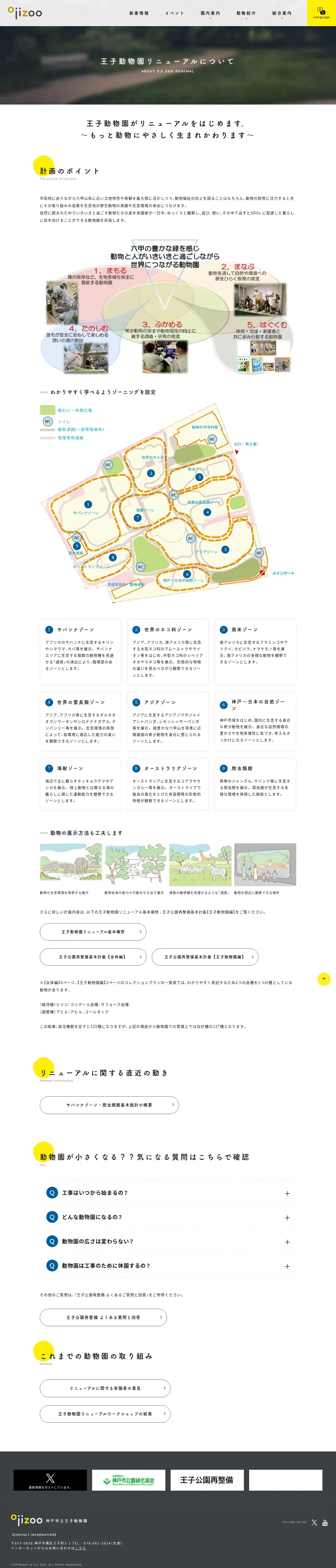
Task: Click the 出口(再入場) label on the map
Action: [246, 444]
